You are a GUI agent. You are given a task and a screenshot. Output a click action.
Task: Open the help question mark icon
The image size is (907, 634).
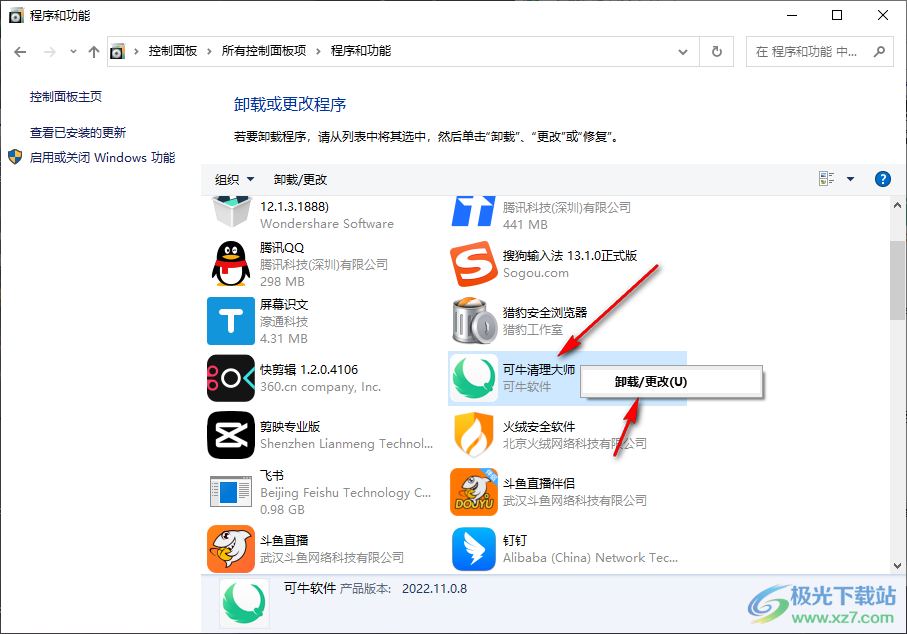[x=882, y=179]
